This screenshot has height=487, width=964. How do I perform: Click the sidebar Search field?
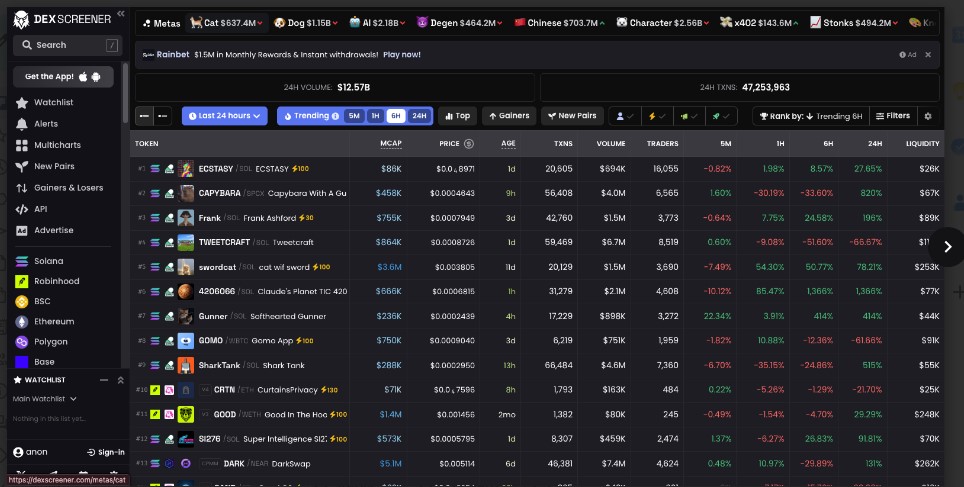click(x=68, y=46)
